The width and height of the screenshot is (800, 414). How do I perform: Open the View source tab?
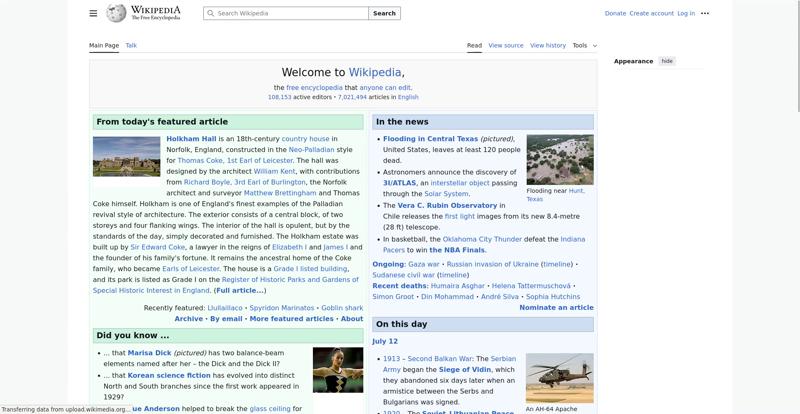pos(506,45)
